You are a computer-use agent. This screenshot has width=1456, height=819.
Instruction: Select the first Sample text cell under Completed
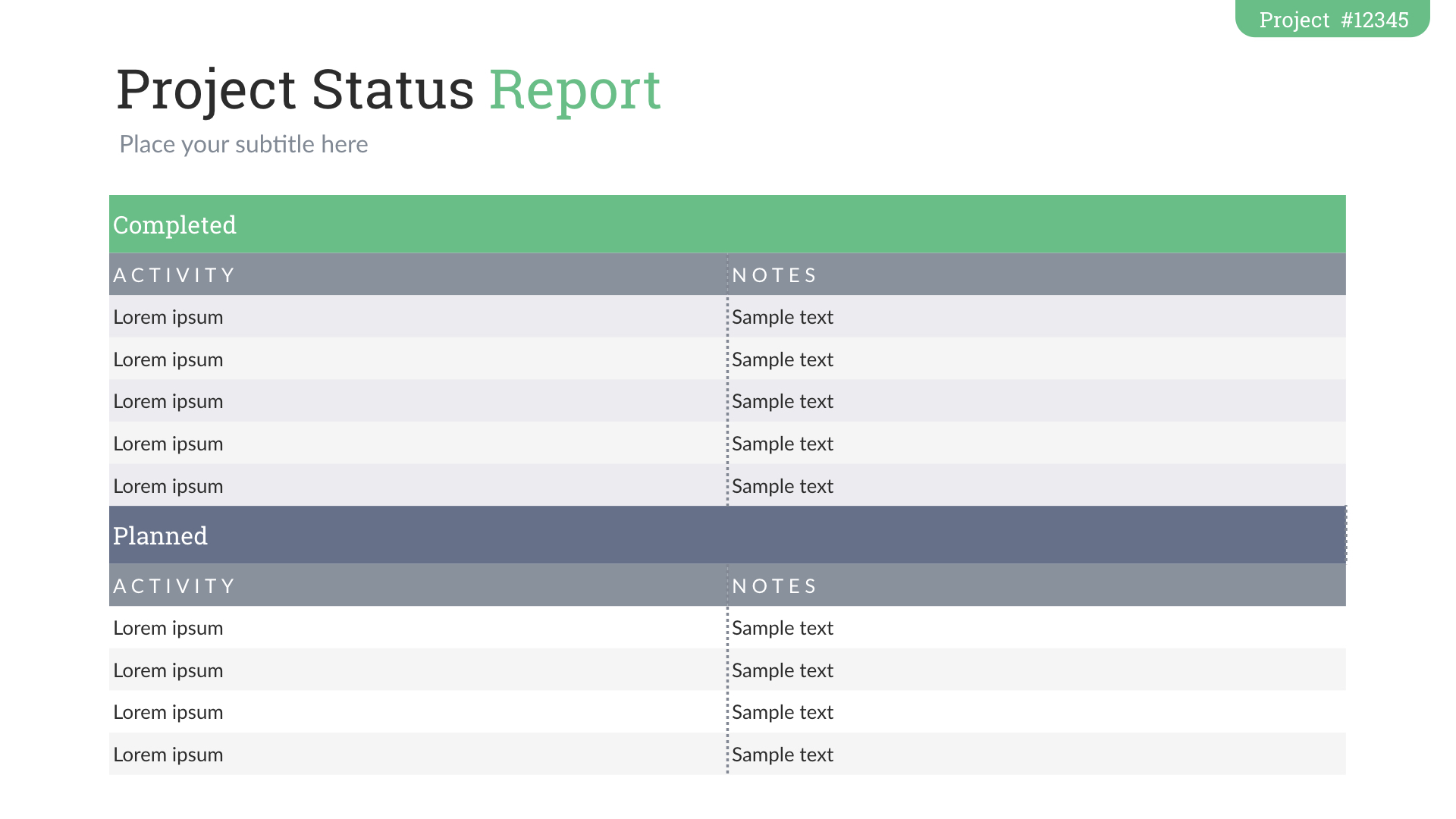[783, 317]
